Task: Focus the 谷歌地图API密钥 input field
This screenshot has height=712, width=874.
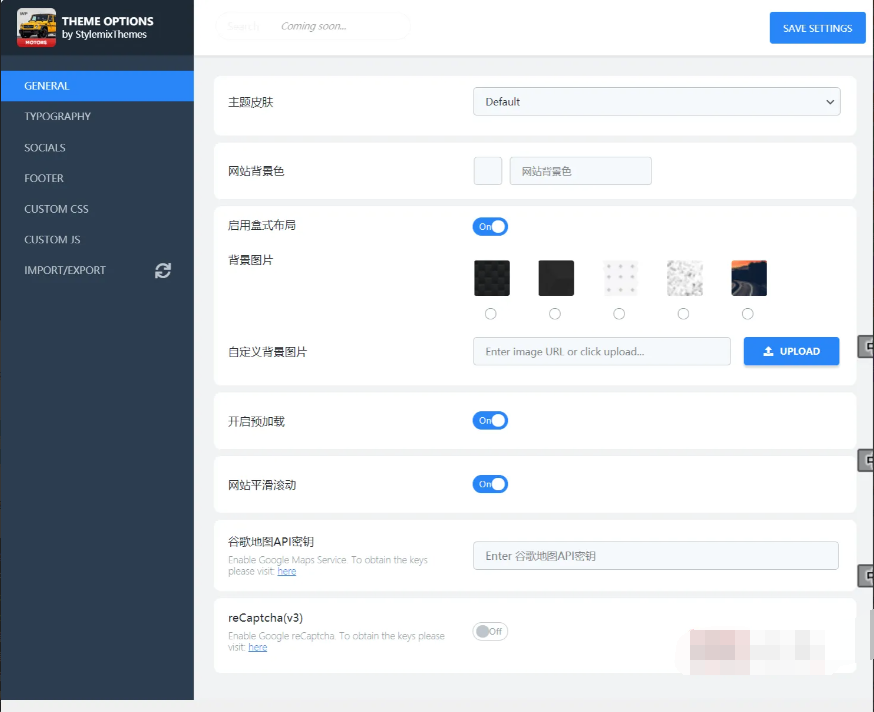Action: point(656,555)
